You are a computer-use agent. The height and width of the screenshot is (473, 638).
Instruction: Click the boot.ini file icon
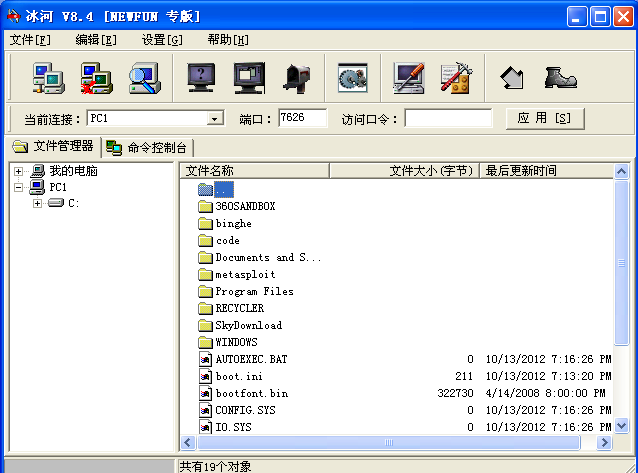pos(206,377)
